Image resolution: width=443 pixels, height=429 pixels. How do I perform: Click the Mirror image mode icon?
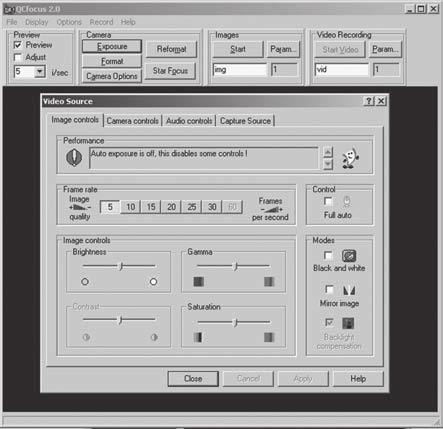pos(349,290)
